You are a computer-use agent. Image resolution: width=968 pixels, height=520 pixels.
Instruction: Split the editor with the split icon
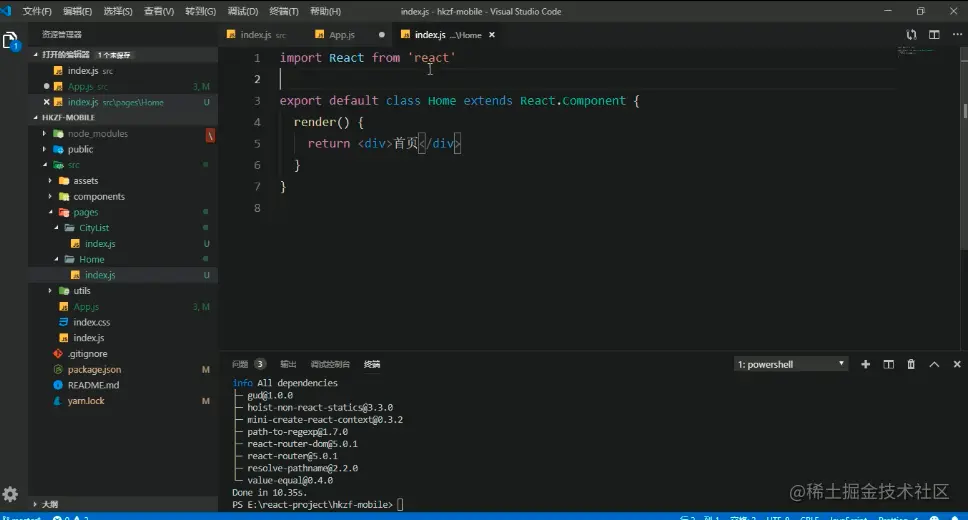pyautogui.click(x=934, y=35)
